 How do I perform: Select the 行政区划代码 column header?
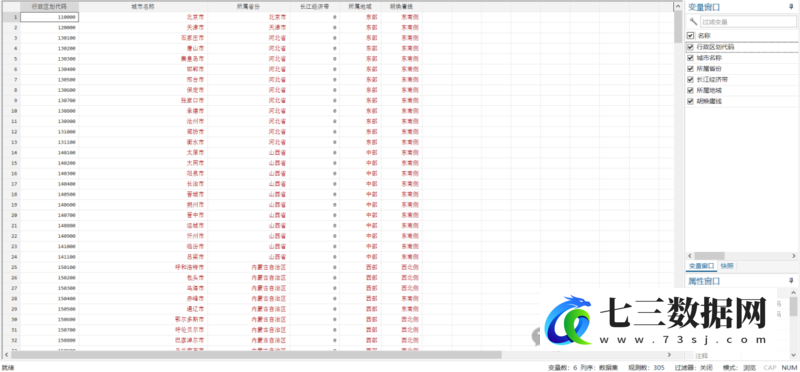49,7
